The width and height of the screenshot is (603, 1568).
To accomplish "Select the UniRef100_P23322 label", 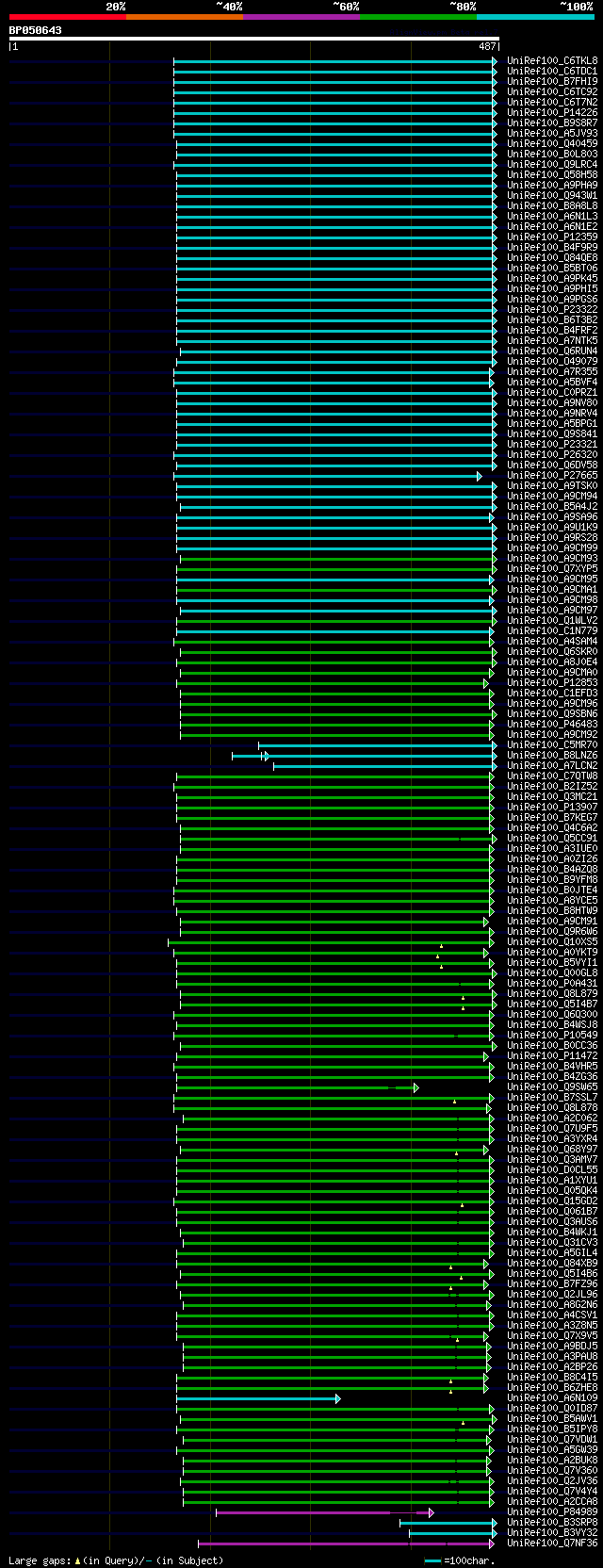I will [552, 309].
